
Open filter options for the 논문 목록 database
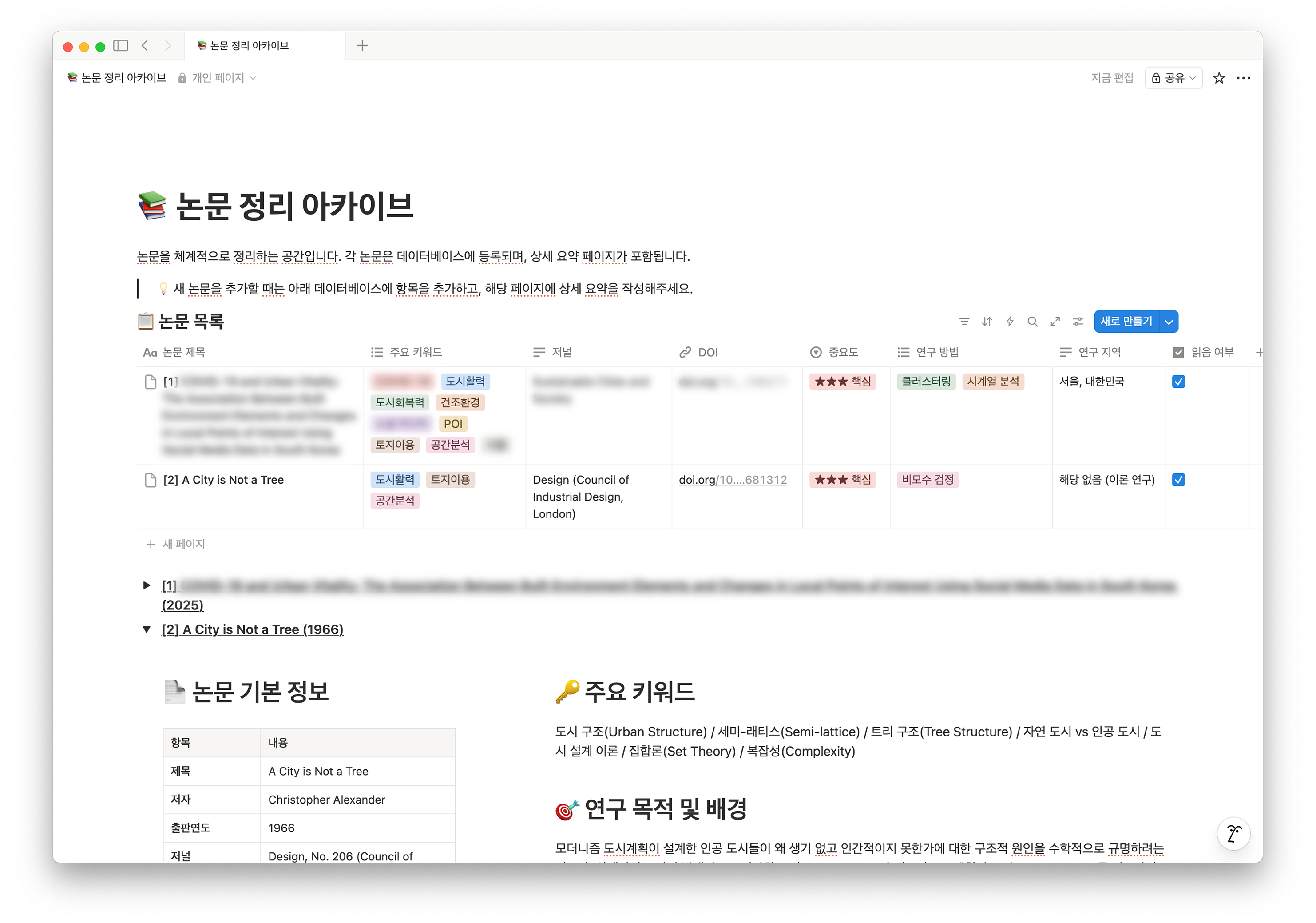point(965,322)
